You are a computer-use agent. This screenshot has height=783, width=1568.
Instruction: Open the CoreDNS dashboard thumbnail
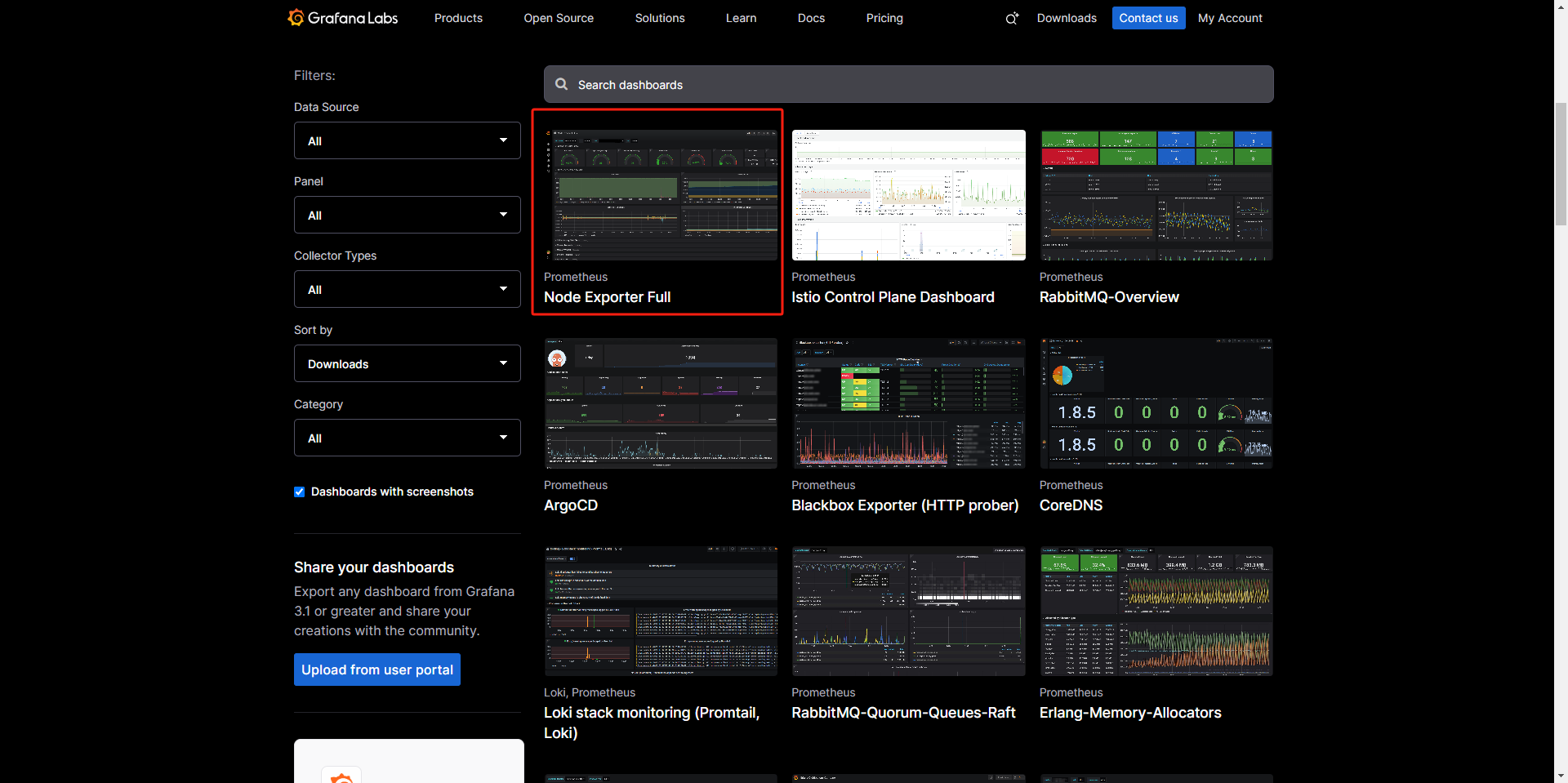tap(1156, 403)
